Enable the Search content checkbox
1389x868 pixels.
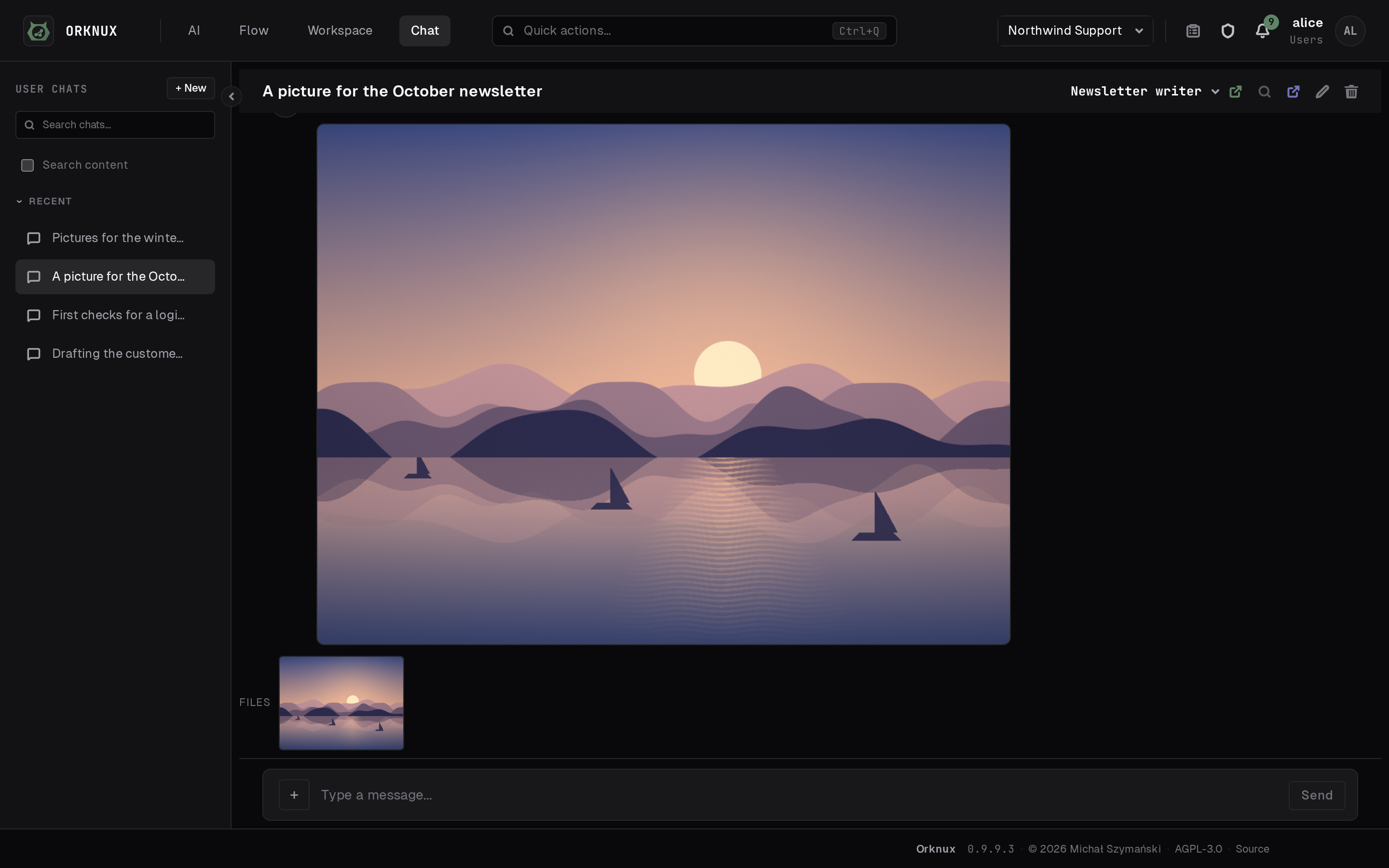[27, 165]
